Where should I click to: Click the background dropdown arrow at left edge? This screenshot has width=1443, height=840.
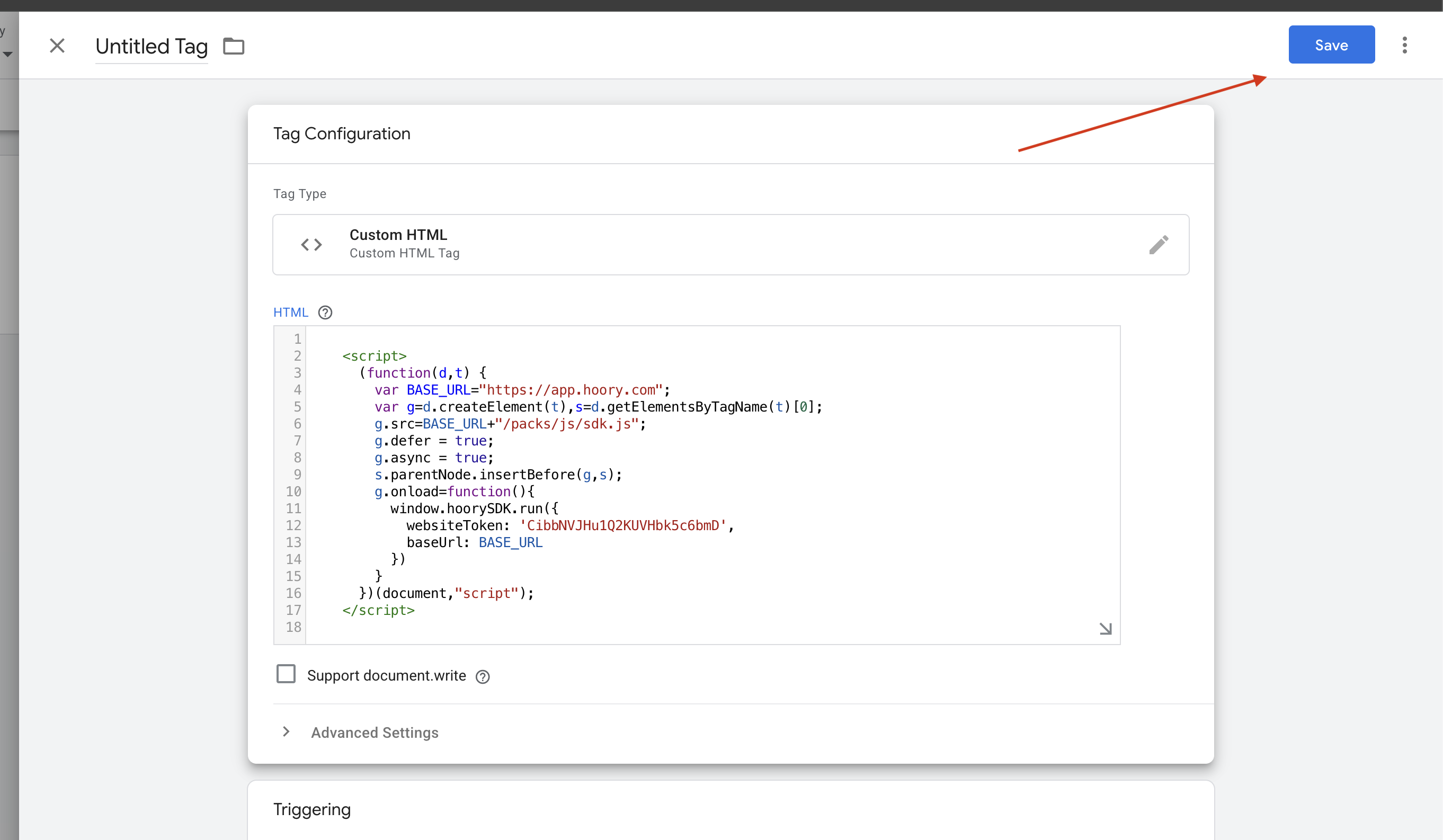[x=7, y=55]
